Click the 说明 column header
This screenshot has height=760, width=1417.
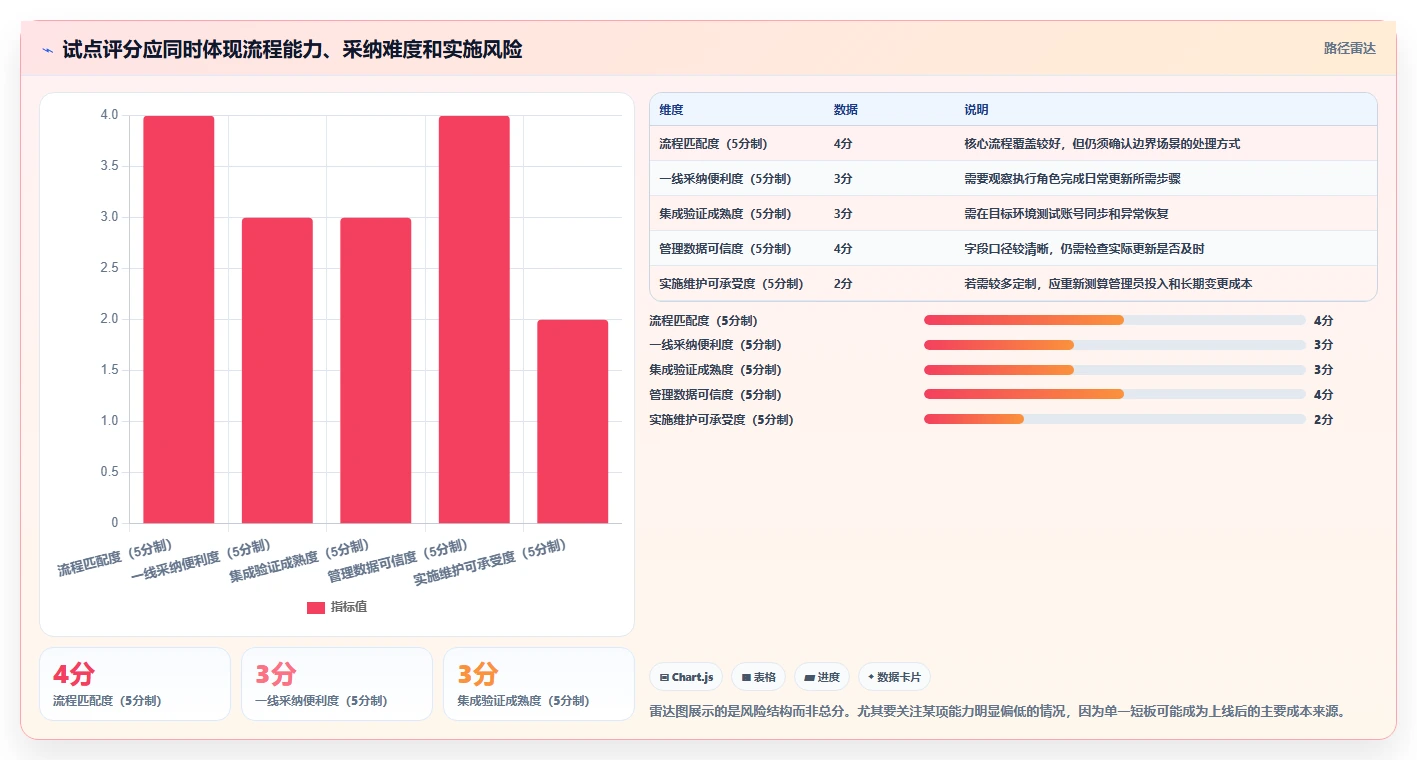[976, 110]
